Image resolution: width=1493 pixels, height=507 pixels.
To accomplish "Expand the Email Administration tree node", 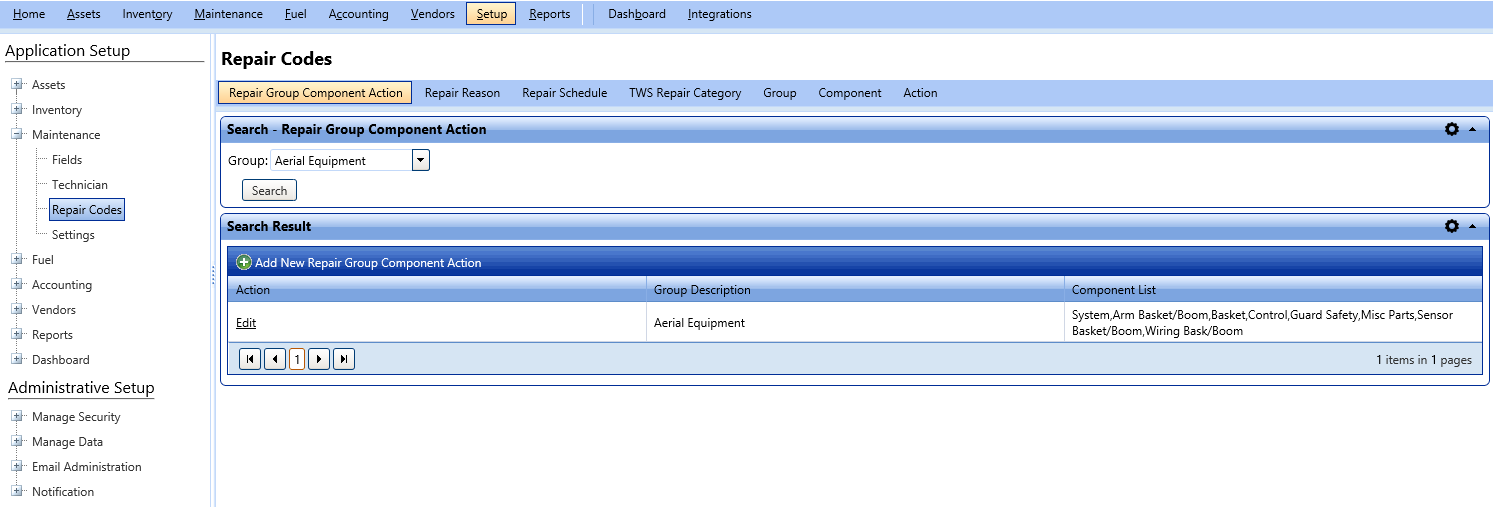I will [x=17, y=467].
